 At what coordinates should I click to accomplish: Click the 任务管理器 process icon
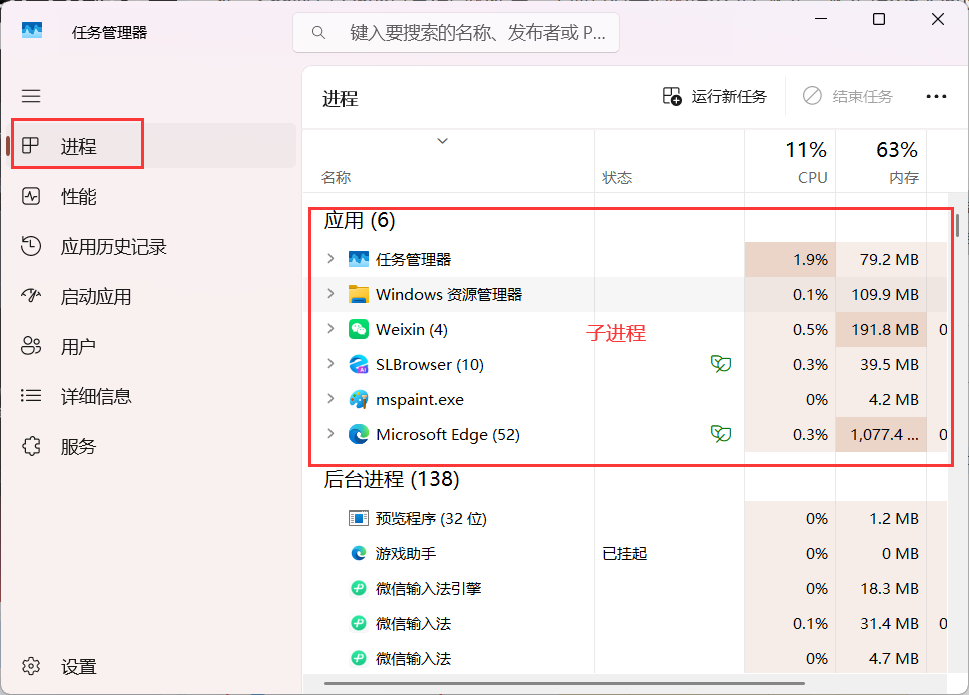(358, 259)
